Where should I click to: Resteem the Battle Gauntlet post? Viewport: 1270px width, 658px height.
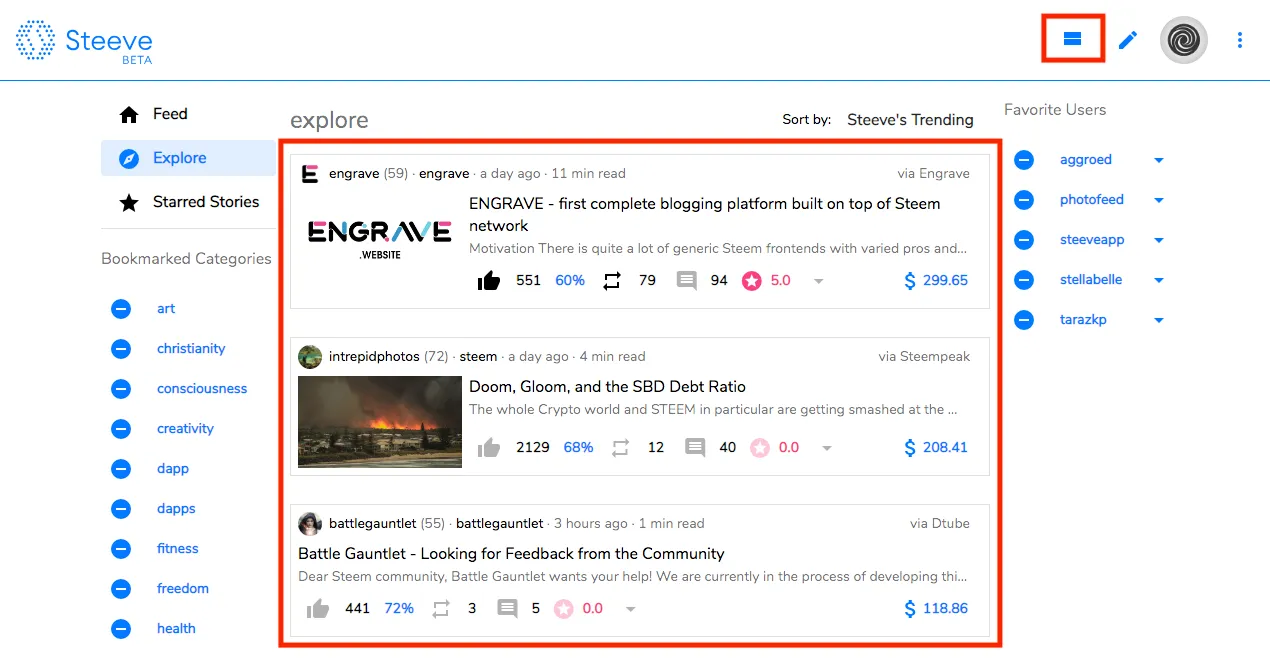tap(441, 609)
